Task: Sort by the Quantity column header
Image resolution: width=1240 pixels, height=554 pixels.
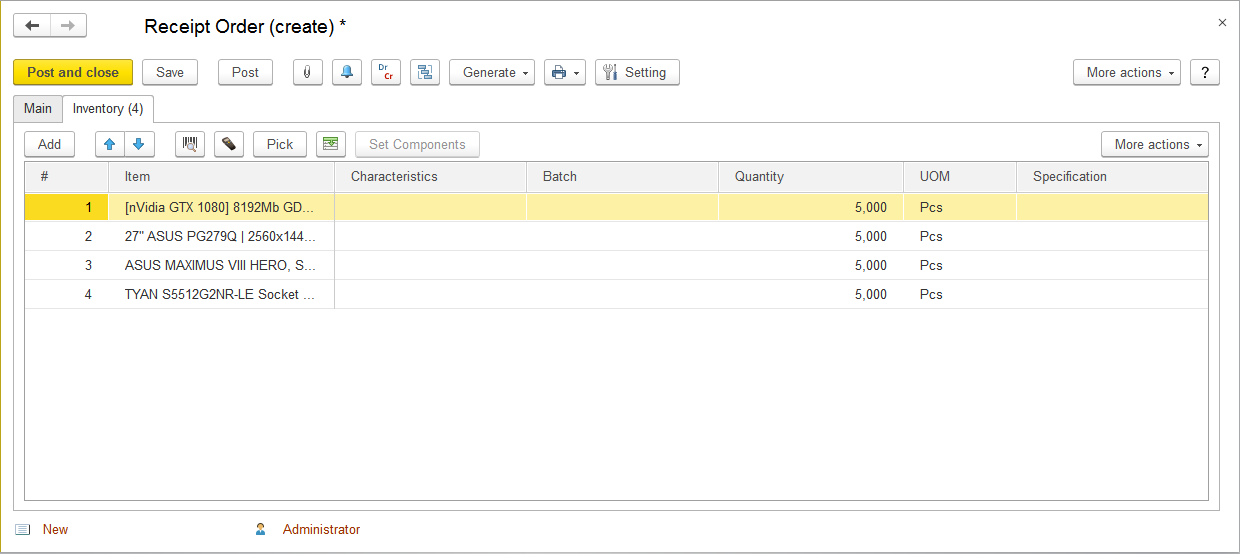Action: (x=810, y=177)
